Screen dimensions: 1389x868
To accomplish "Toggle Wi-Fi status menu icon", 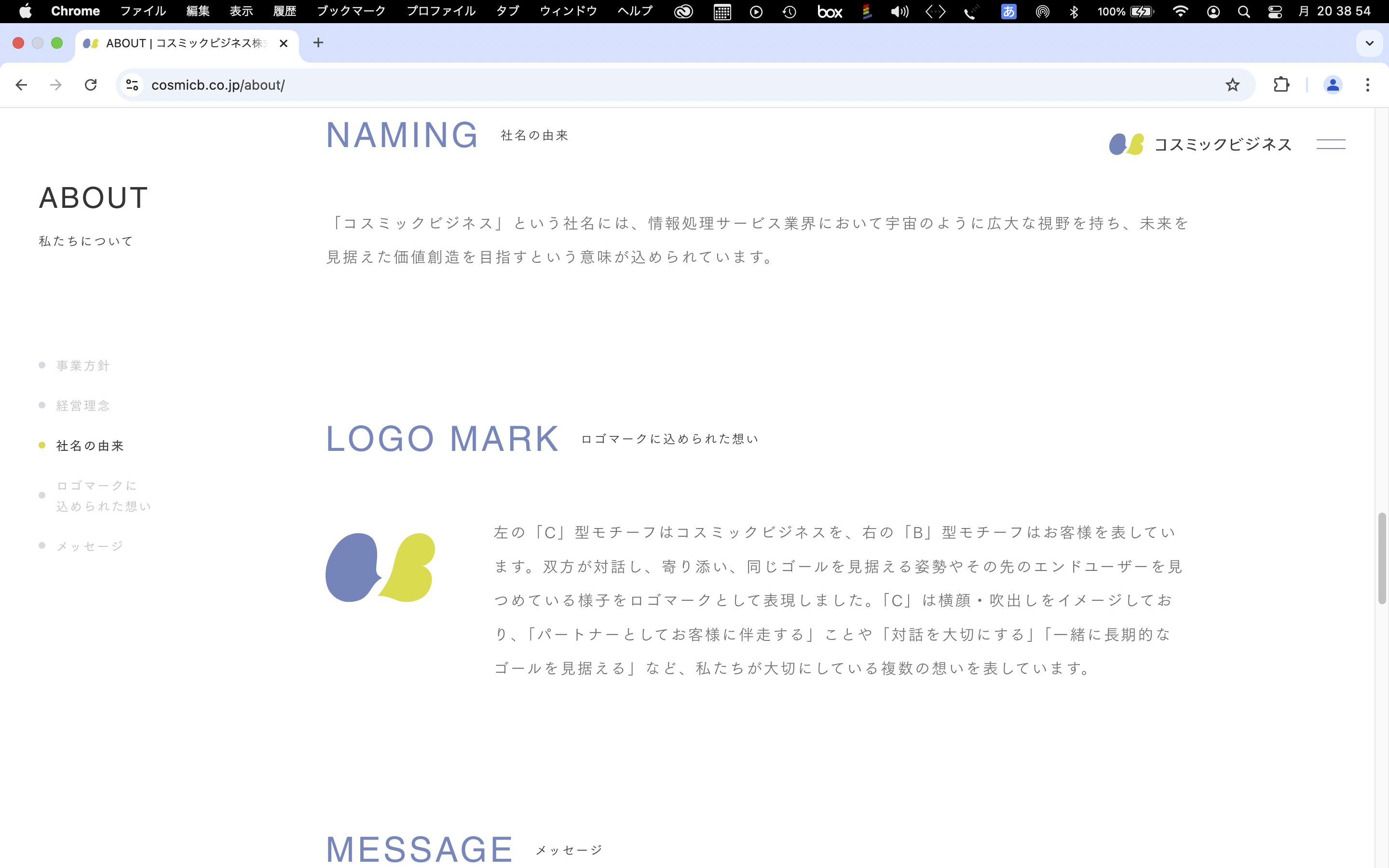I will click(1180, 12).
